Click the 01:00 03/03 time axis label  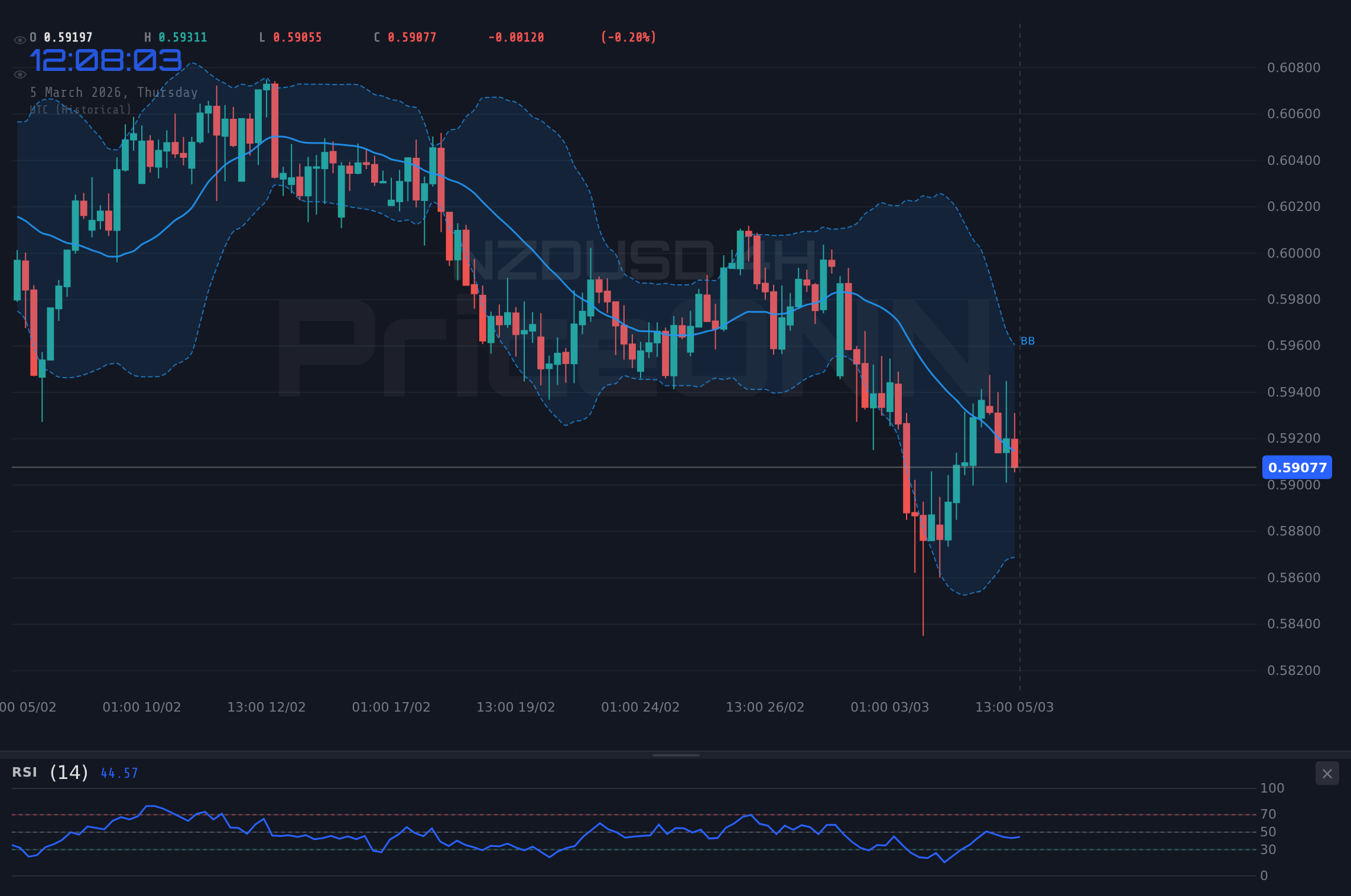[x=889, y=707]
